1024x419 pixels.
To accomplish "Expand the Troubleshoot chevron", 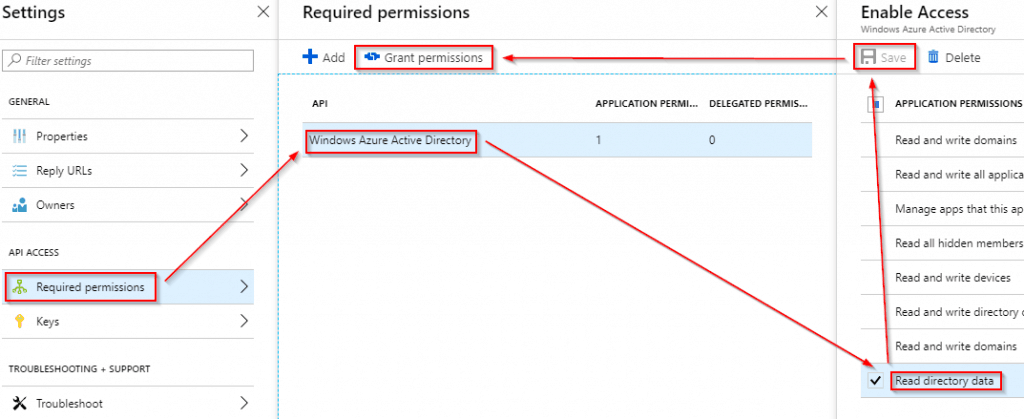I will 244,403.
